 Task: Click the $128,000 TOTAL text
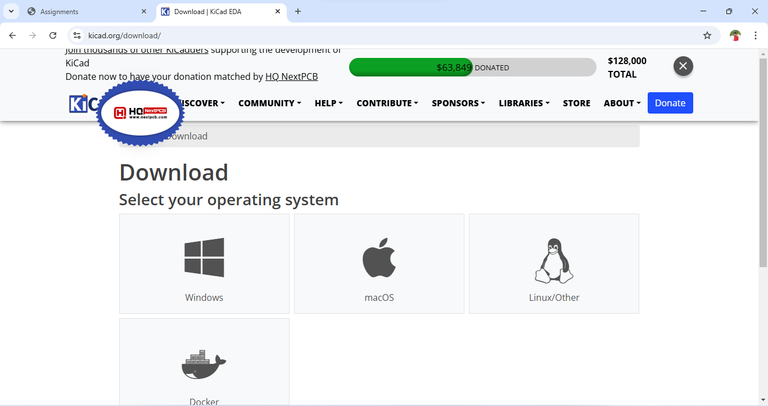pyautogui.click(x=627, y=68)
